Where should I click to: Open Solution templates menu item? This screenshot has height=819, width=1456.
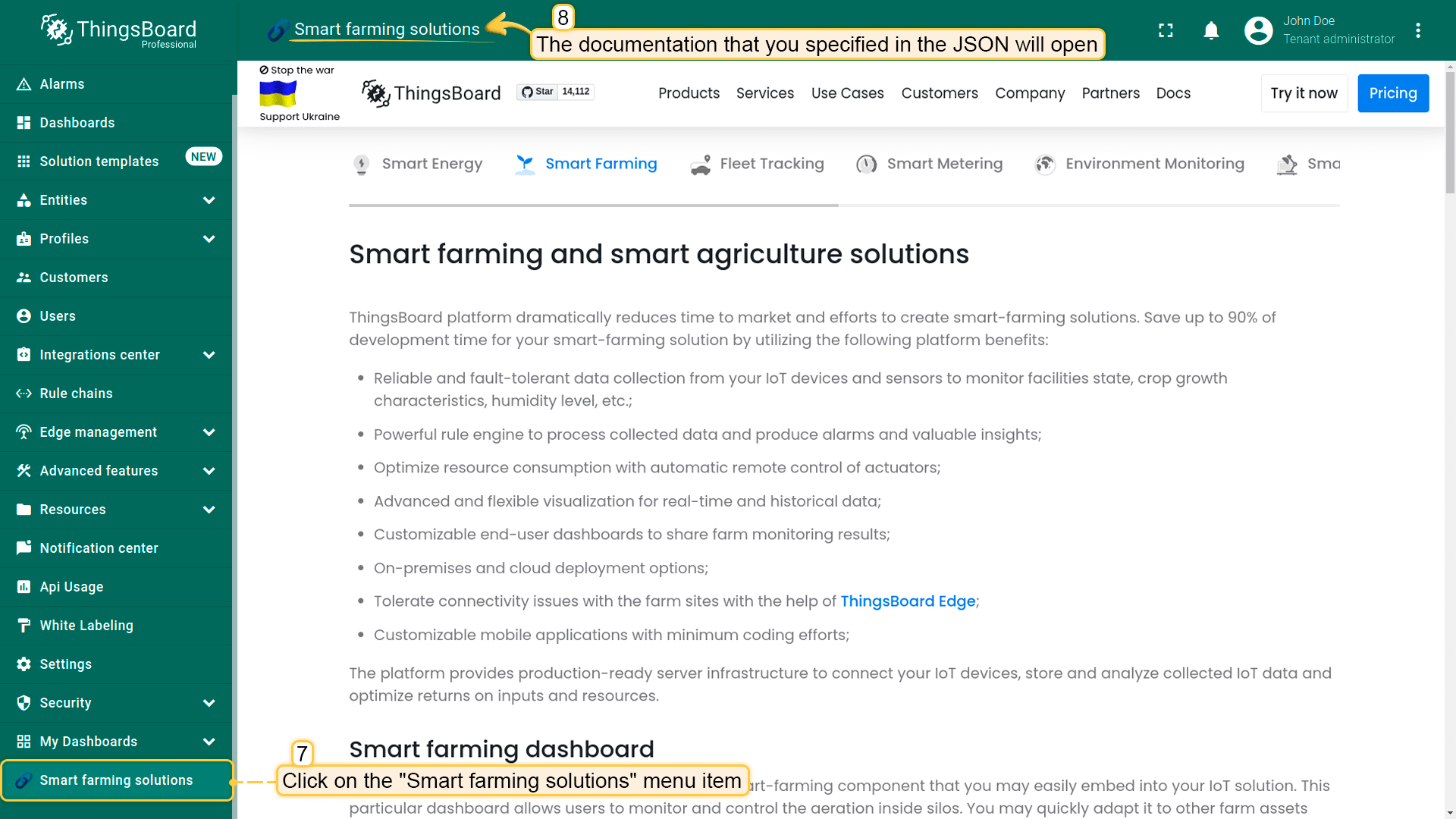point(116,162)
